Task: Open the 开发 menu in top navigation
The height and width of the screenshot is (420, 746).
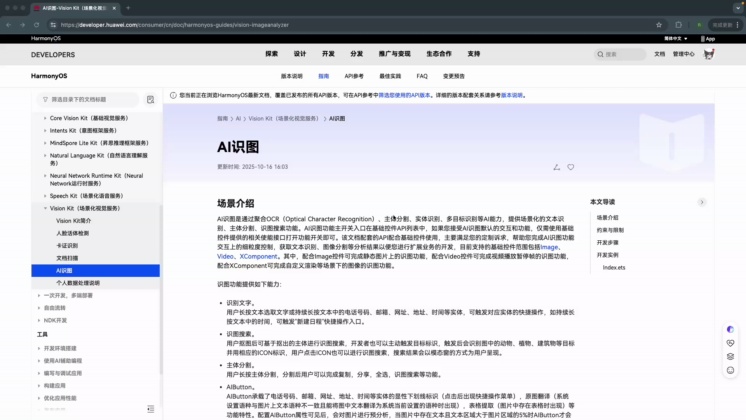Action: tap(328, 54)
